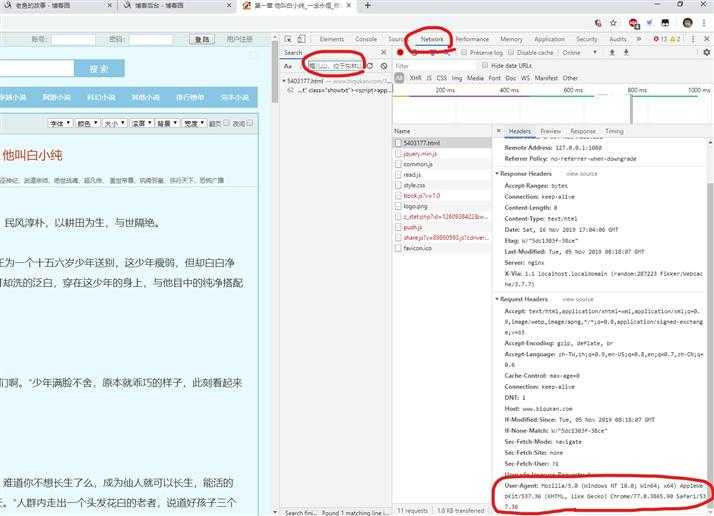The width and height of the screenshot is (714, 516).
Task: Collapse the Response Headers section
Action: point(497,174)
